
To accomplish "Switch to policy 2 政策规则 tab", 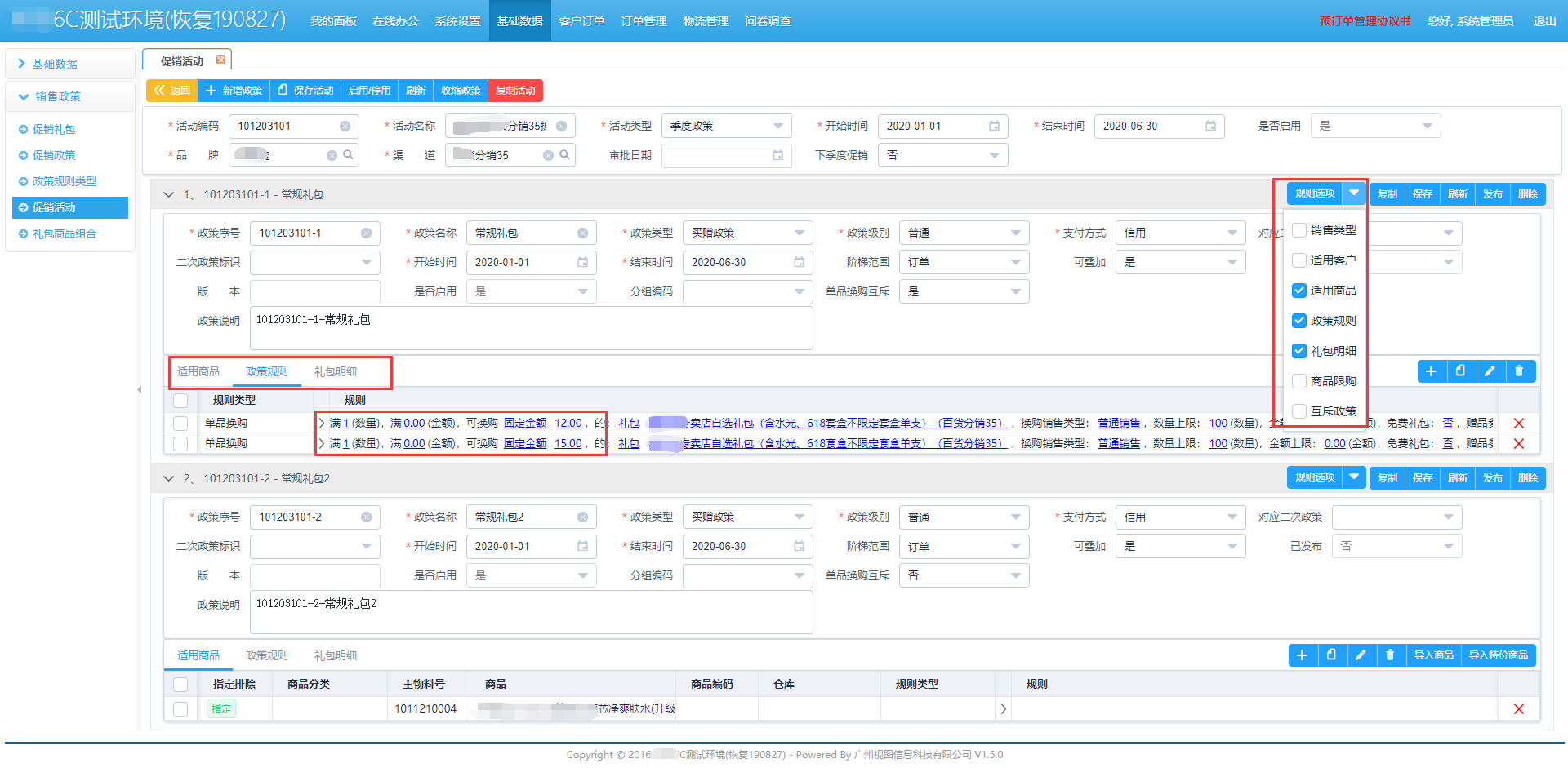I will tap(267, 655).
